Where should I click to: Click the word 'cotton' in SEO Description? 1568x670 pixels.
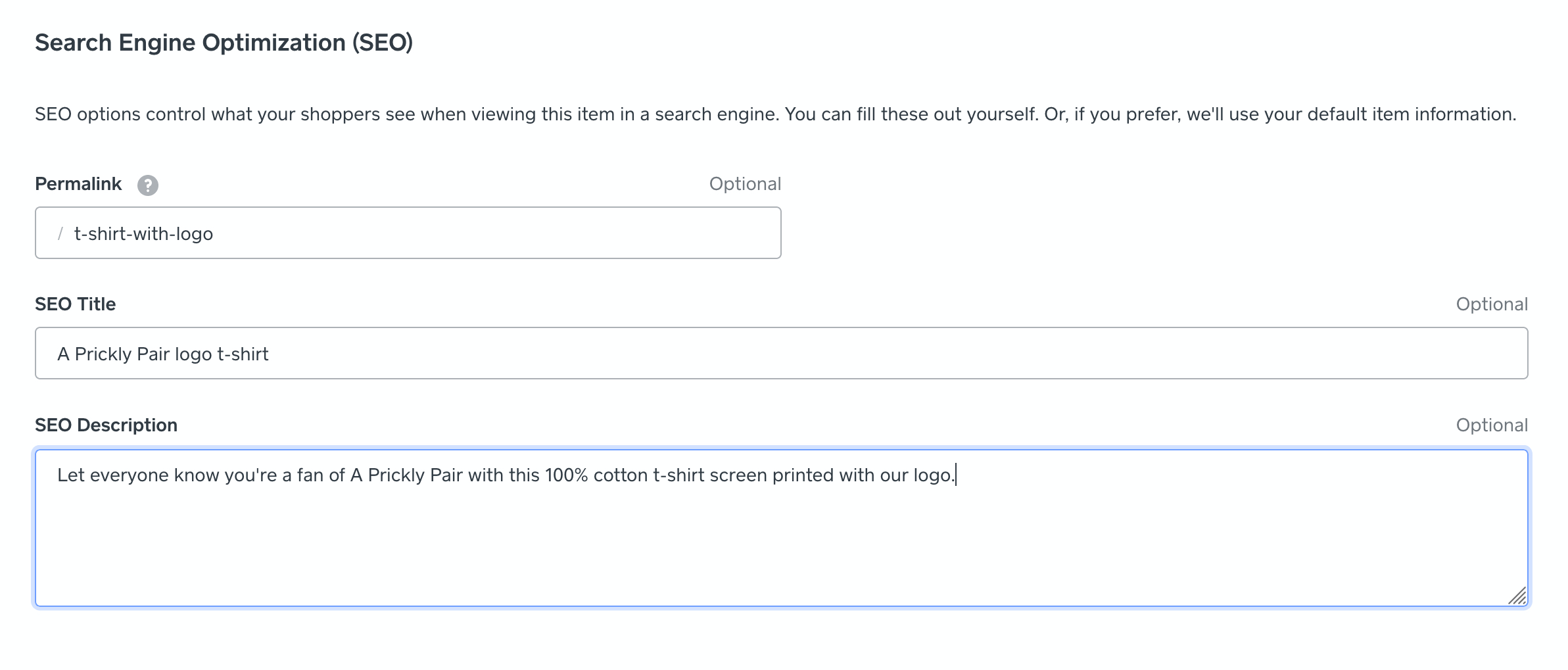[620, 475]
